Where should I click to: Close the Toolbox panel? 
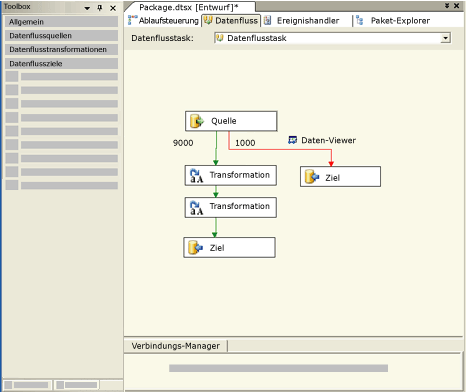click(x=113, y=8)
